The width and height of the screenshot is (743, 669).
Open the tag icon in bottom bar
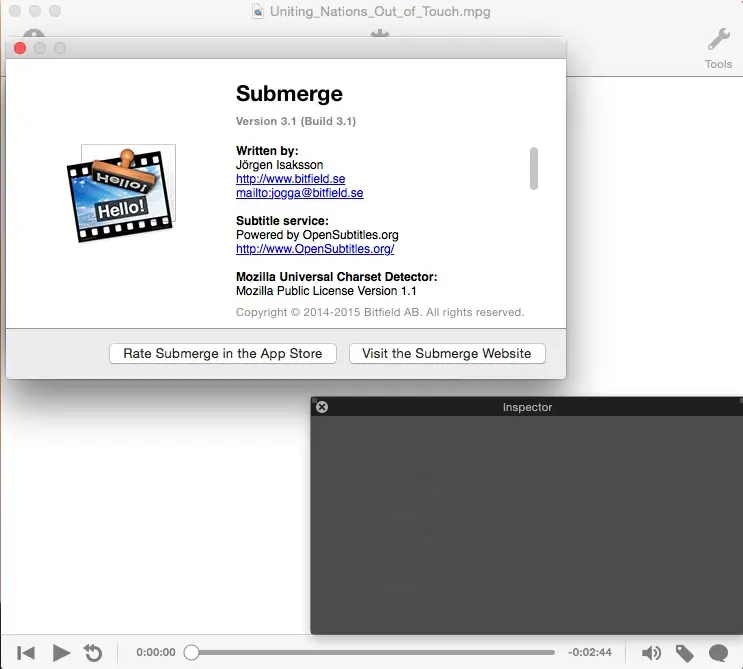[x=685, y=653]
